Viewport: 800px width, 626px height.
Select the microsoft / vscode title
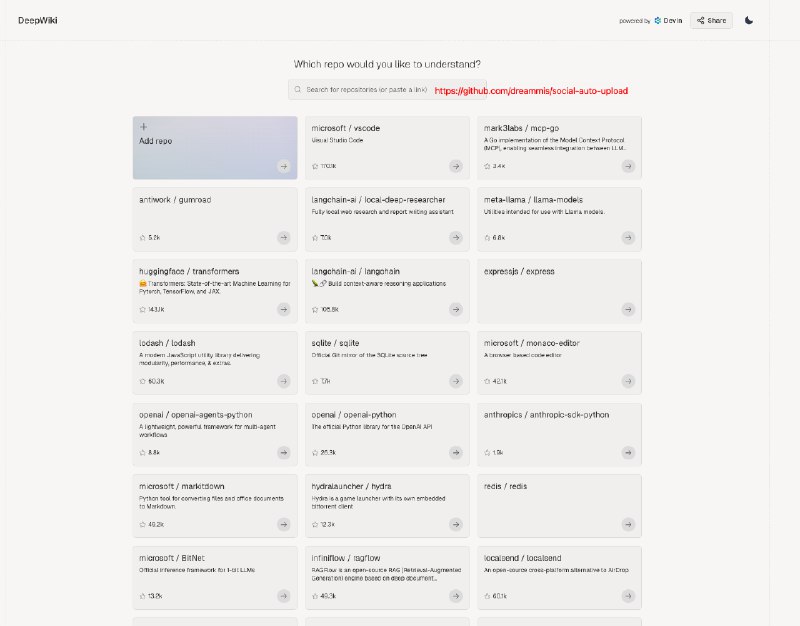pyautogui.click(x=345, y=128)
